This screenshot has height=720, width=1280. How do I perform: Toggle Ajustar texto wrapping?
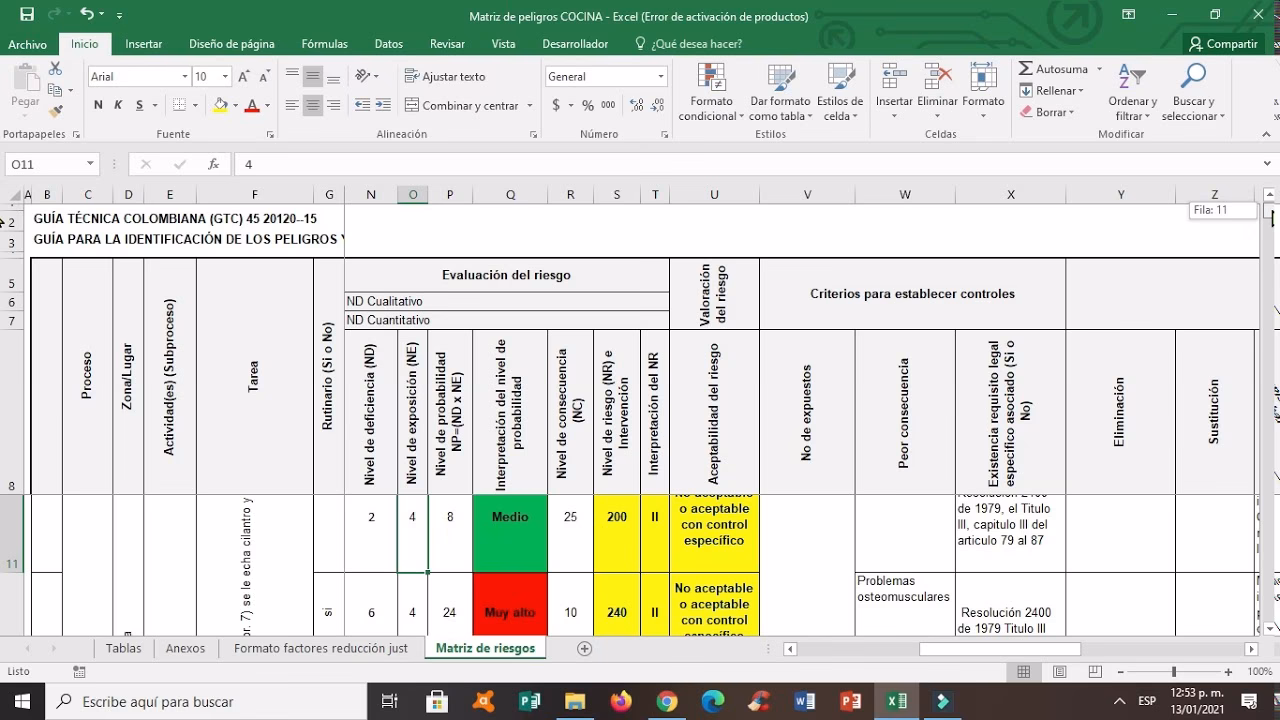point(445,77)
